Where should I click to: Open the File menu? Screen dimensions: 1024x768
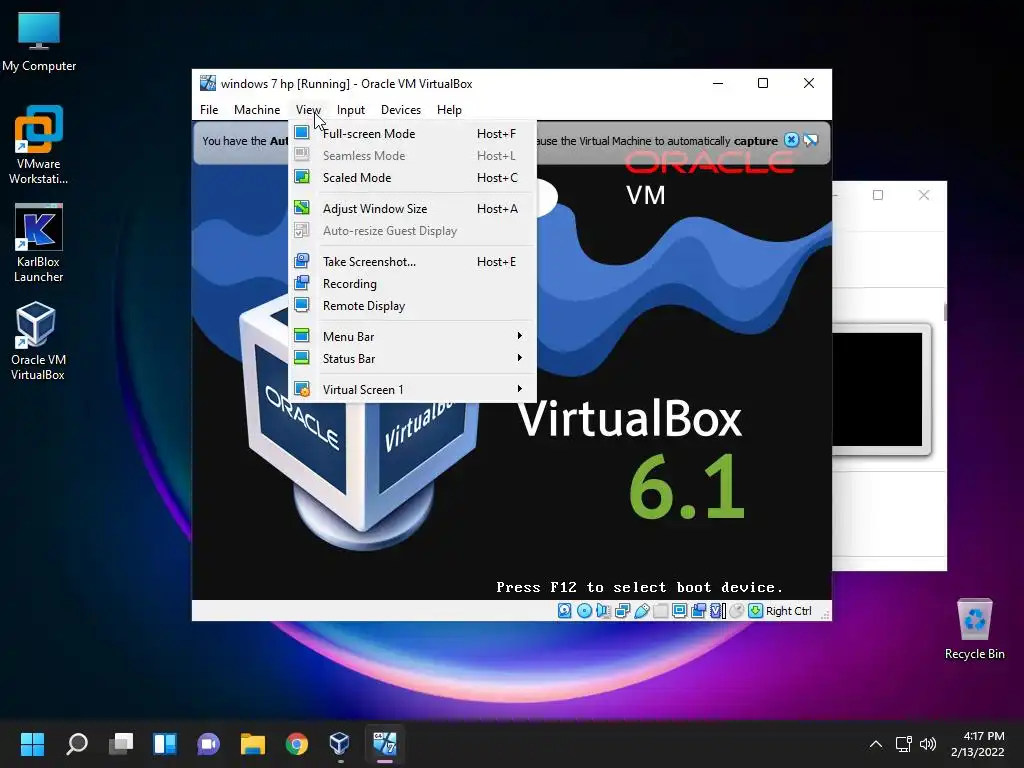pos(209,110)
